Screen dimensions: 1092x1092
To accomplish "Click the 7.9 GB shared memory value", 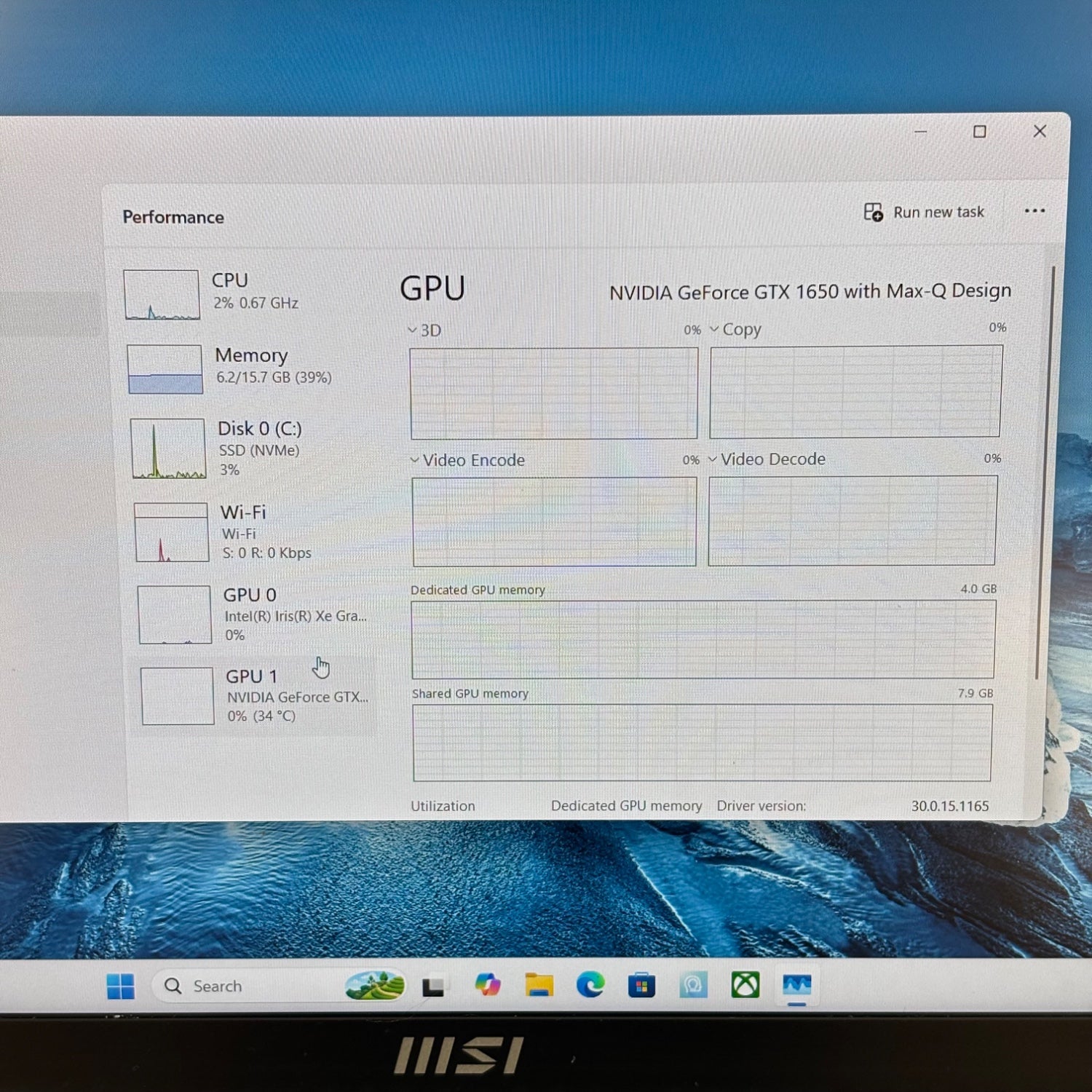I will (976, 693).
